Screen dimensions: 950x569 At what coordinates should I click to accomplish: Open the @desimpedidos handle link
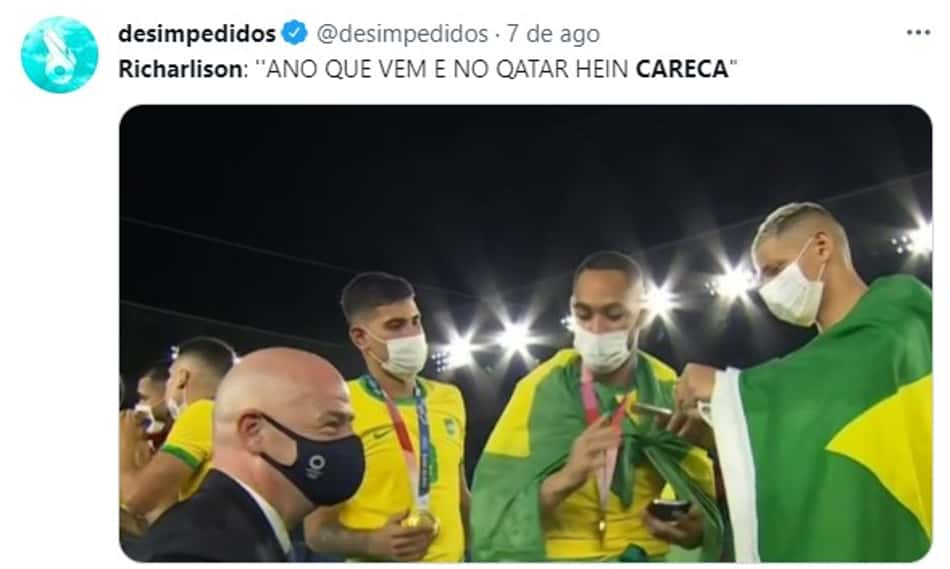click(x=402, y=34)
